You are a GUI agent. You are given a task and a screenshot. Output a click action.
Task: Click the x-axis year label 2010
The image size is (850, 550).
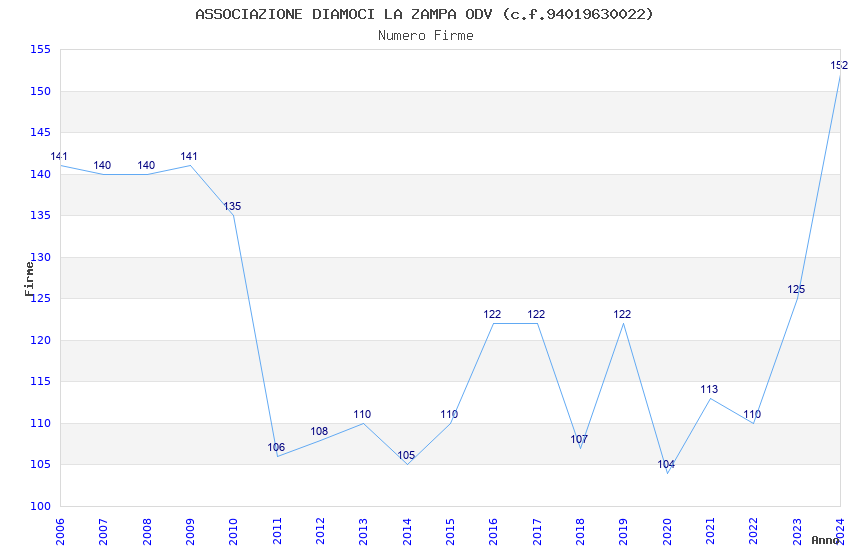pyautogui.click(x=233, y=532)
